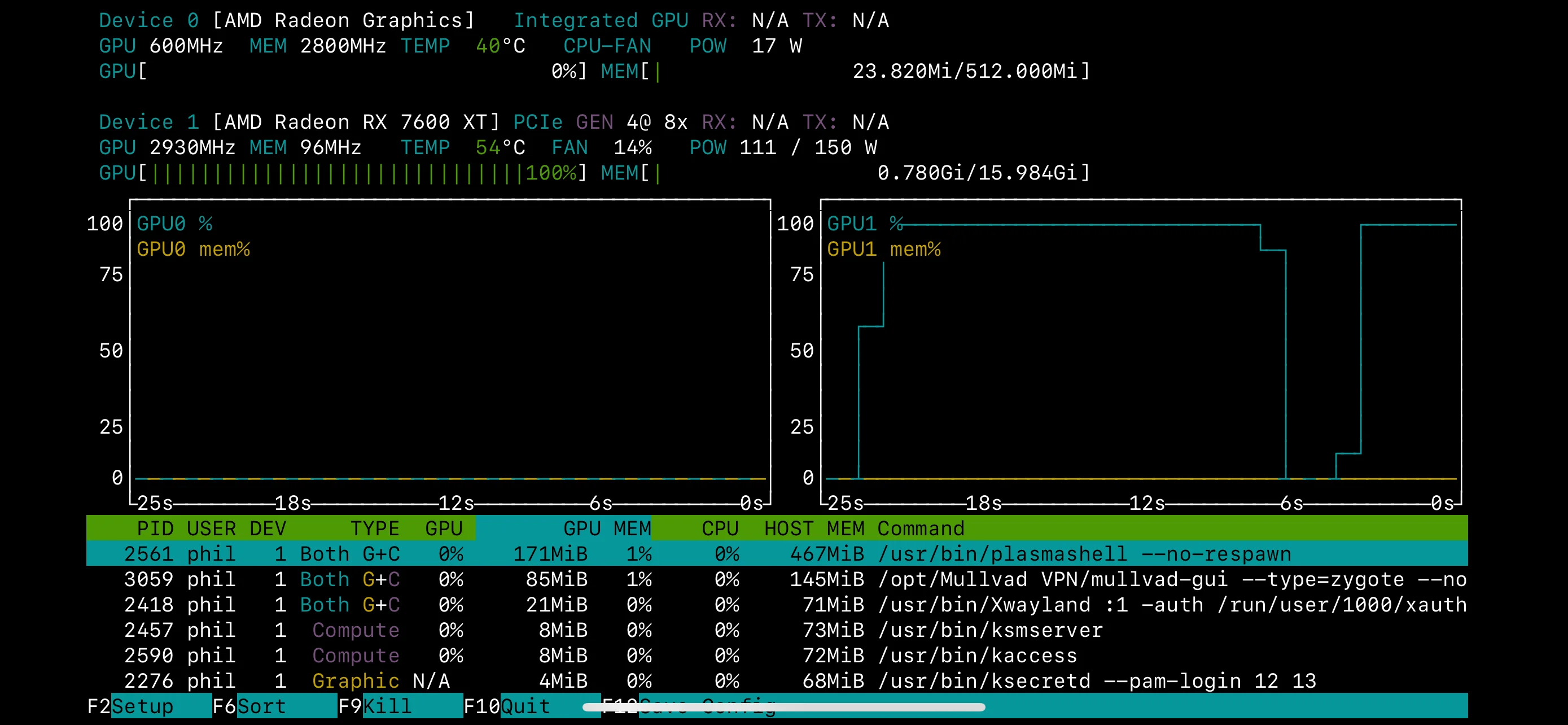Sort processes by the CPU column

tap(721, 528)
